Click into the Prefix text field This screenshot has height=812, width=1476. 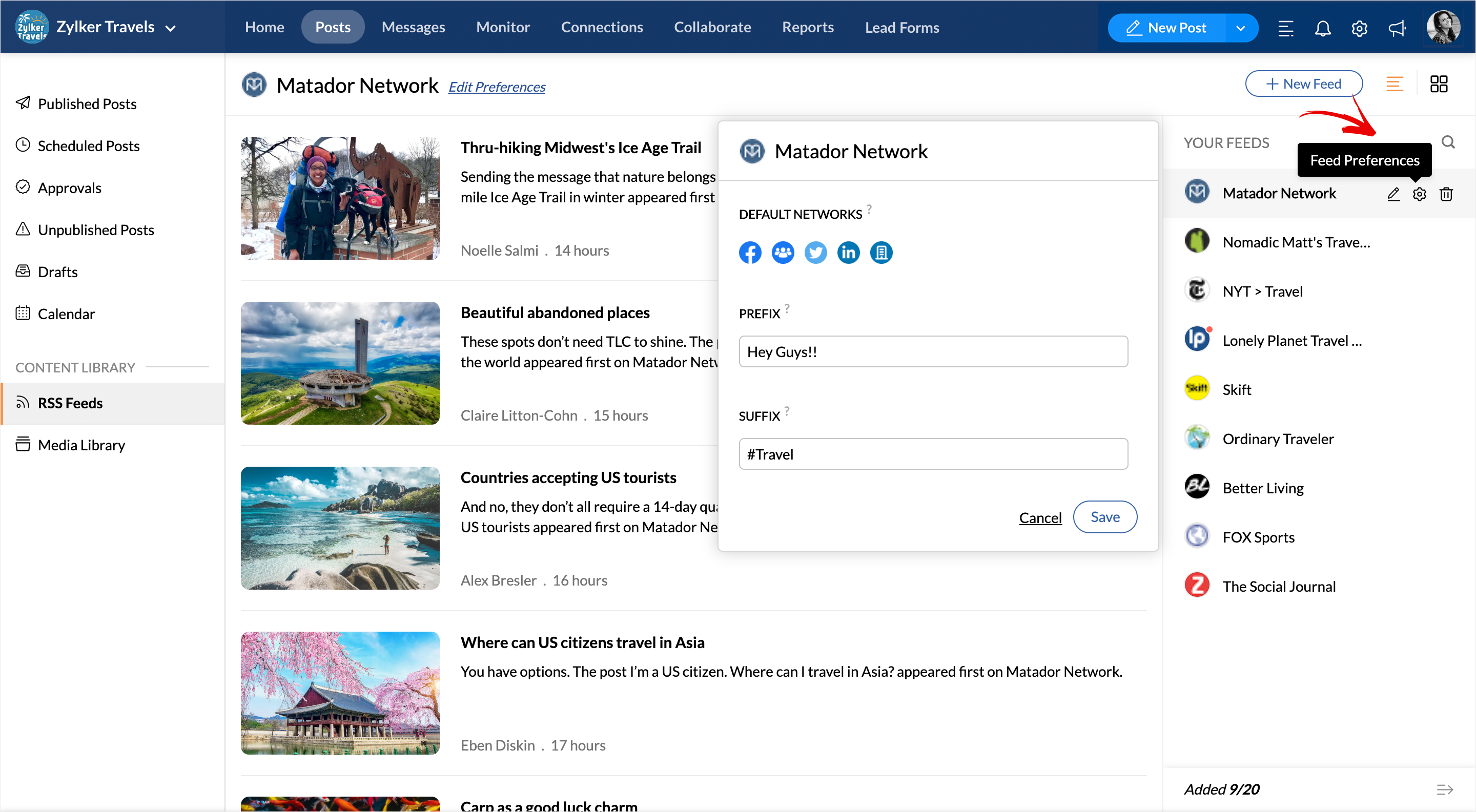coord(933,351)
